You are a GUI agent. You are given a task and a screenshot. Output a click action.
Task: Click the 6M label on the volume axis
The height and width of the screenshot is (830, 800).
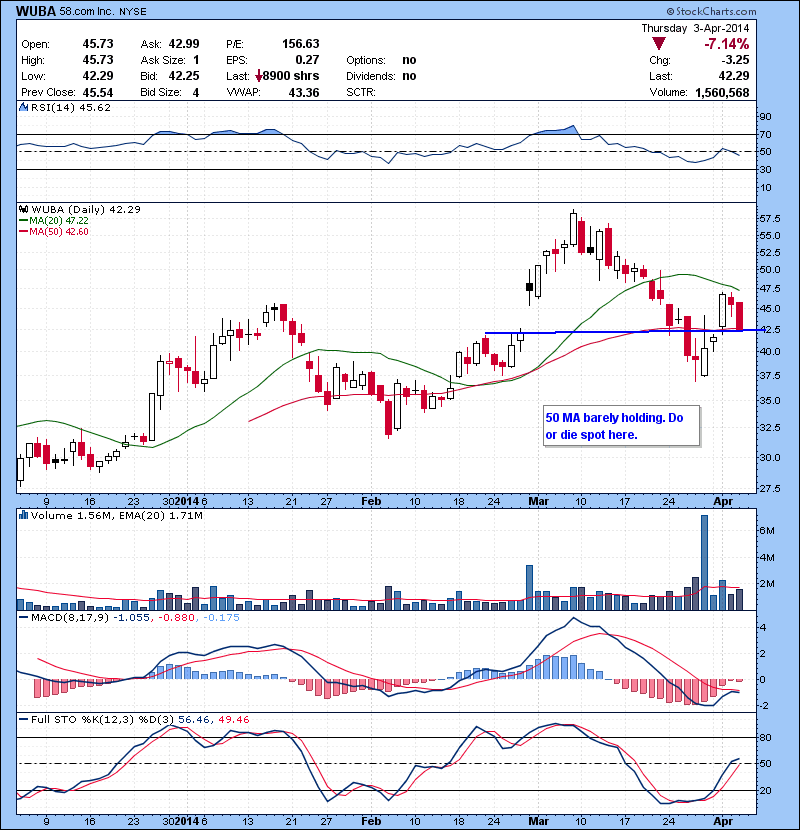[x=767, y=530]
